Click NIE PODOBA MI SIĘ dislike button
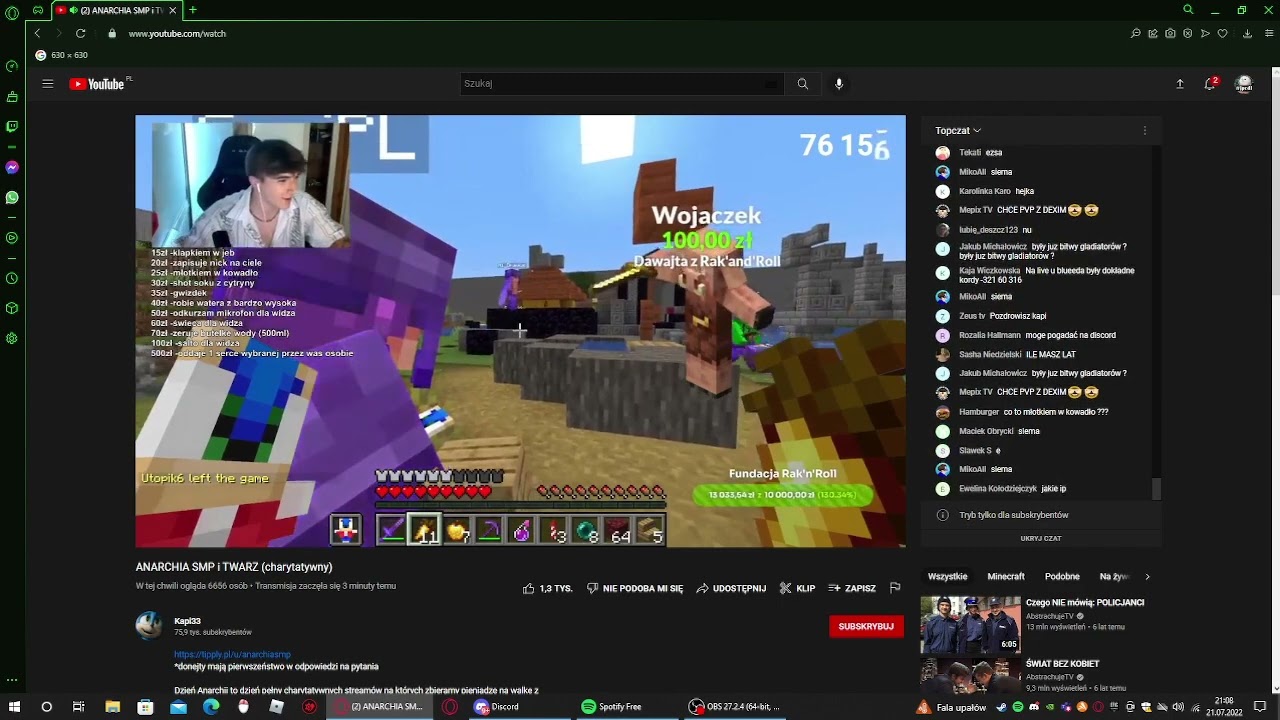The image size is (1280, 720). tap(635, 588)
